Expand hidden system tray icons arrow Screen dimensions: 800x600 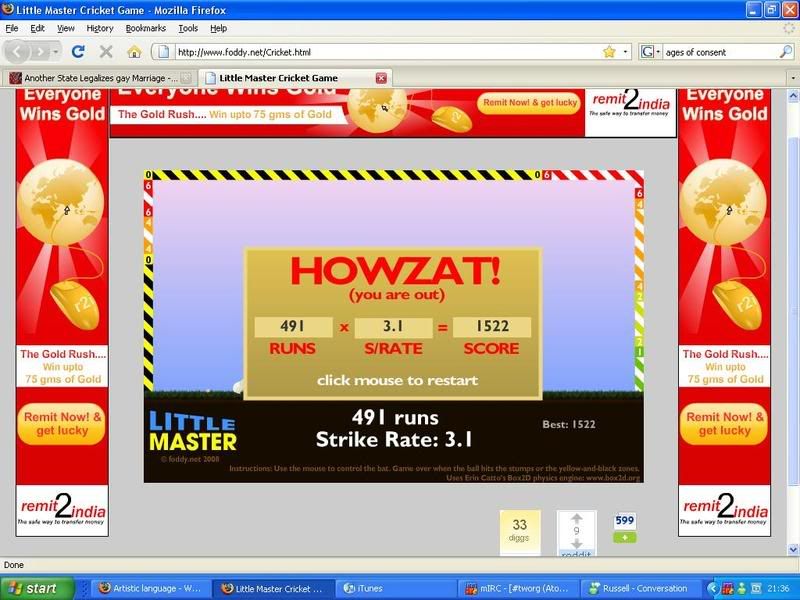713,588
